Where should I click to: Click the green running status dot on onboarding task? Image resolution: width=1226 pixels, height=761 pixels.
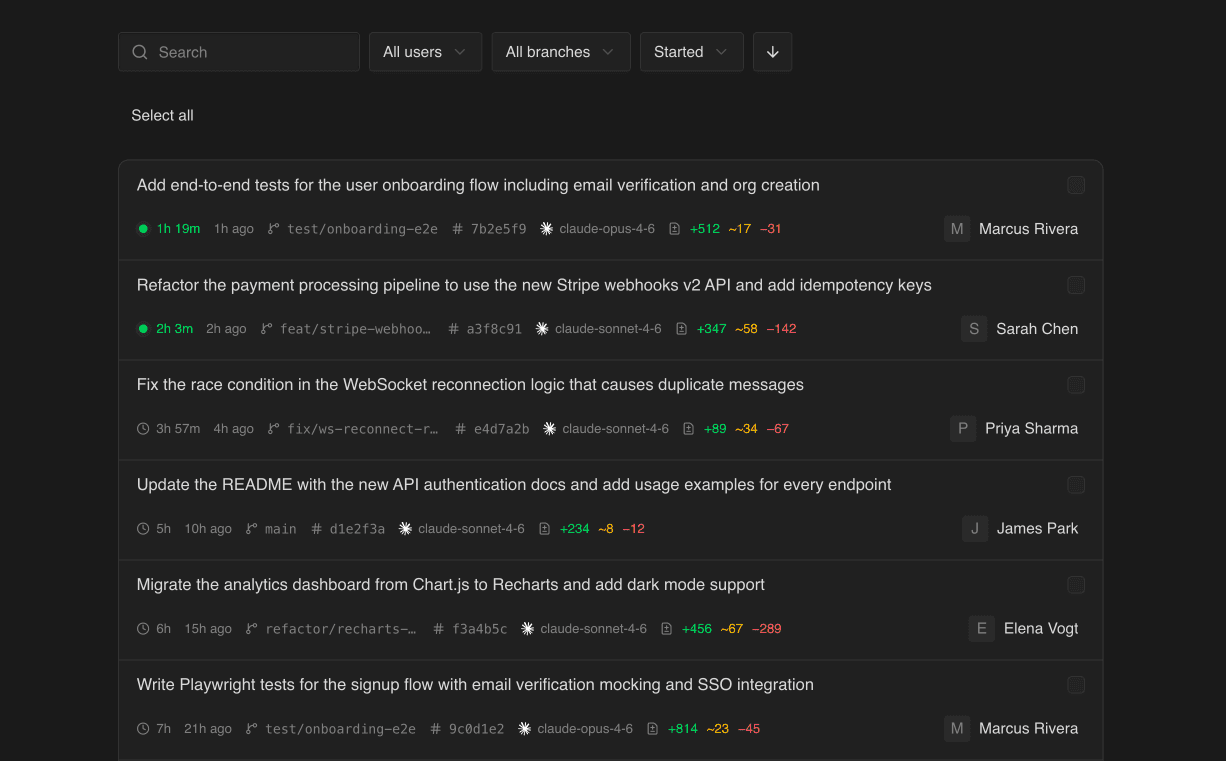143,228
